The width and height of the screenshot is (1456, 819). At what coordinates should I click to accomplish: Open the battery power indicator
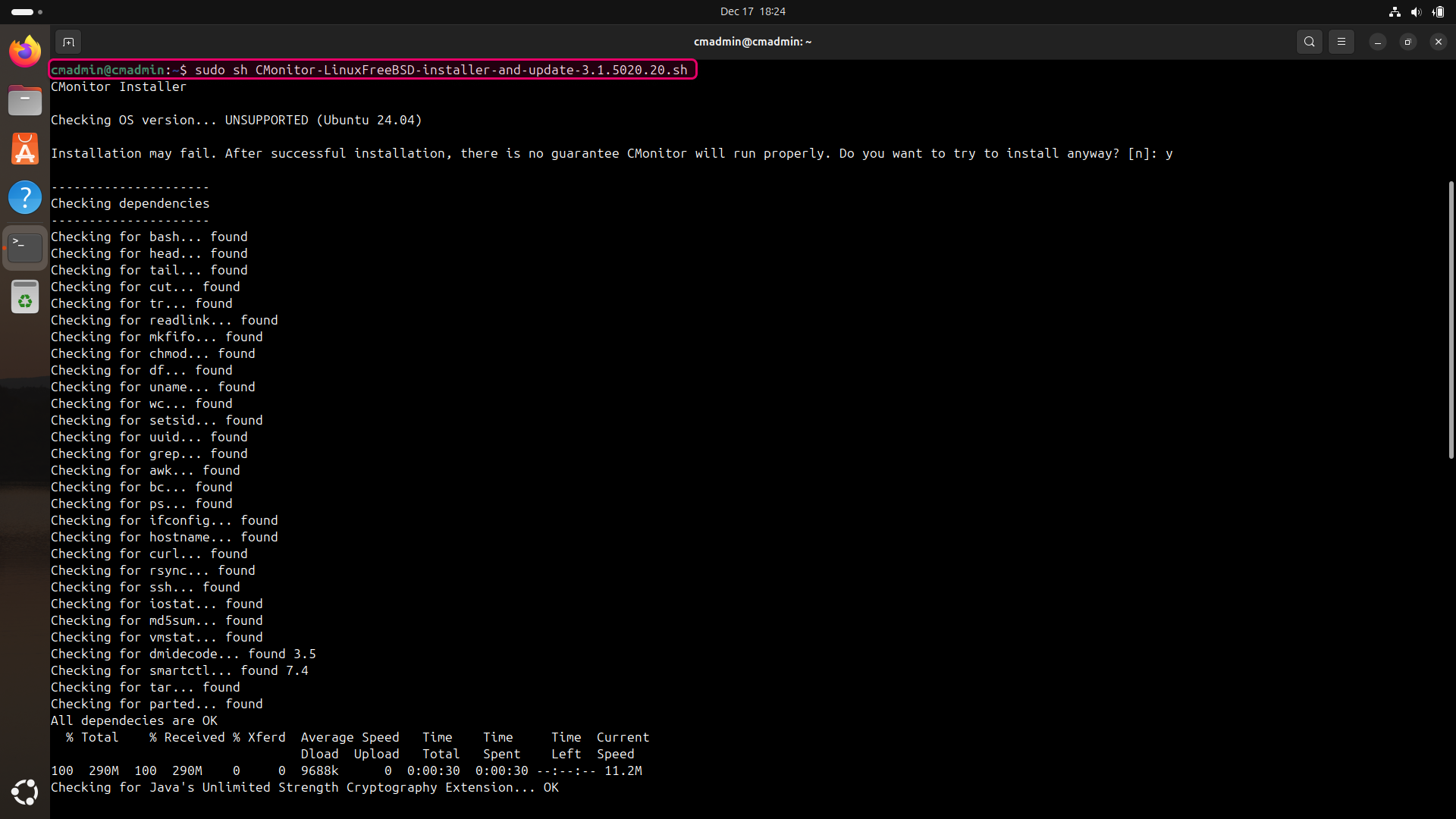pos(1438,11)
